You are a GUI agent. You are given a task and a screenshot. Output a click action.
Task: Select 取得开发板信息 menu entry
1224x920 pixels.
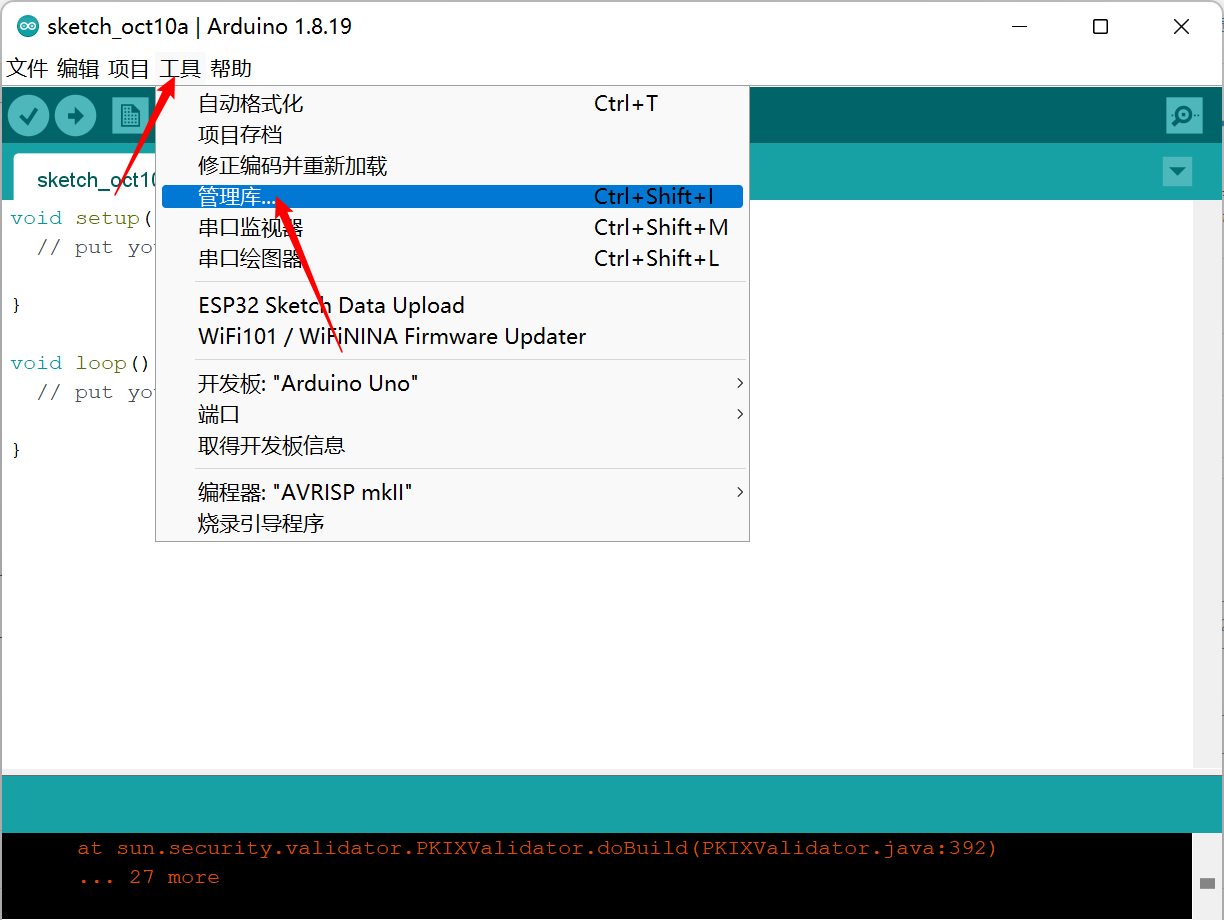[x=452, y=445]
